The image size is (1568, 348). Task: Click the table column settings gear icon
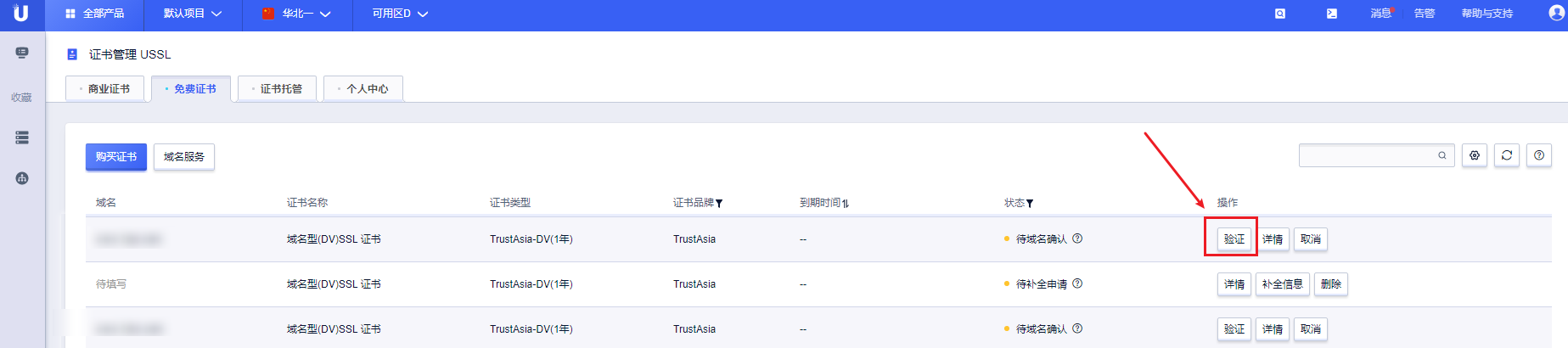pos(1475,155)
